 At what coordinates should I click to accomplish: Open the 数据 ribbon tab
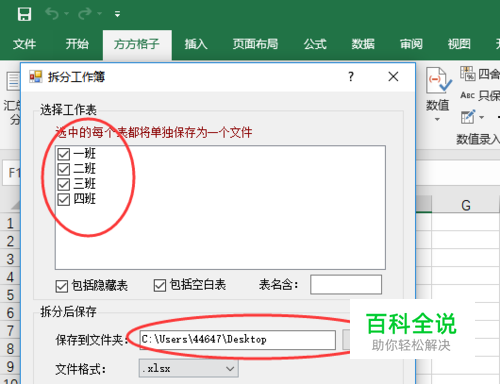click(x=363, y=44)
